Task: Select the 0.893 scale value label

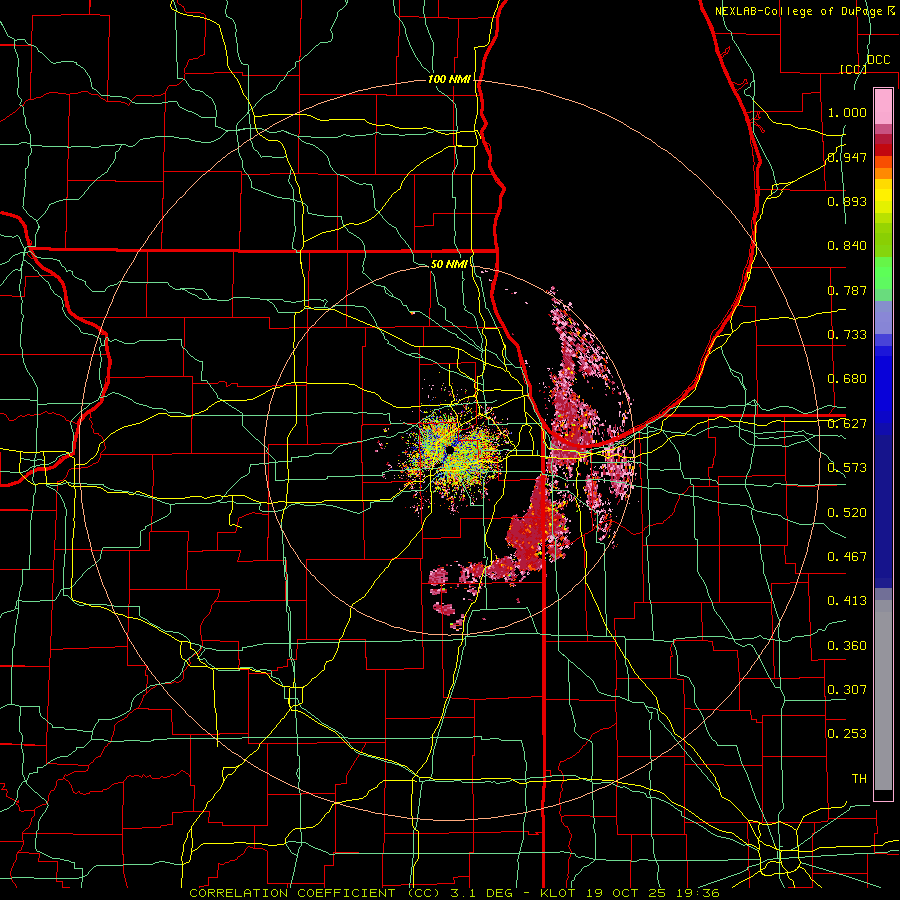Action: [847, 201]
